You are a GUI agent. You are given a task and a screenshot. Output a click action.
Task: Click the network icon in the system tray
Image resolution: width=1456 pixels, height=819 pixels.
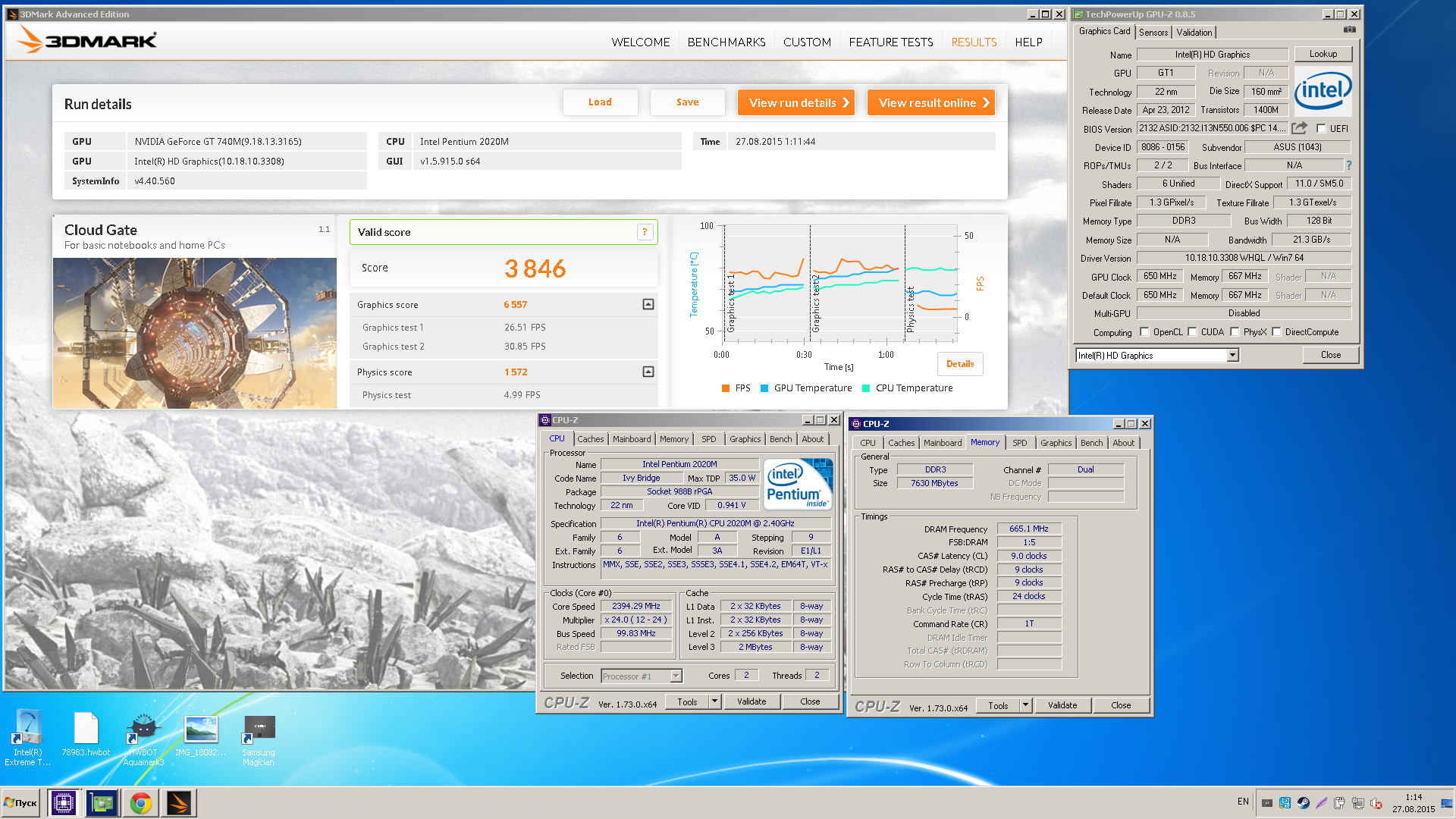1358,803
